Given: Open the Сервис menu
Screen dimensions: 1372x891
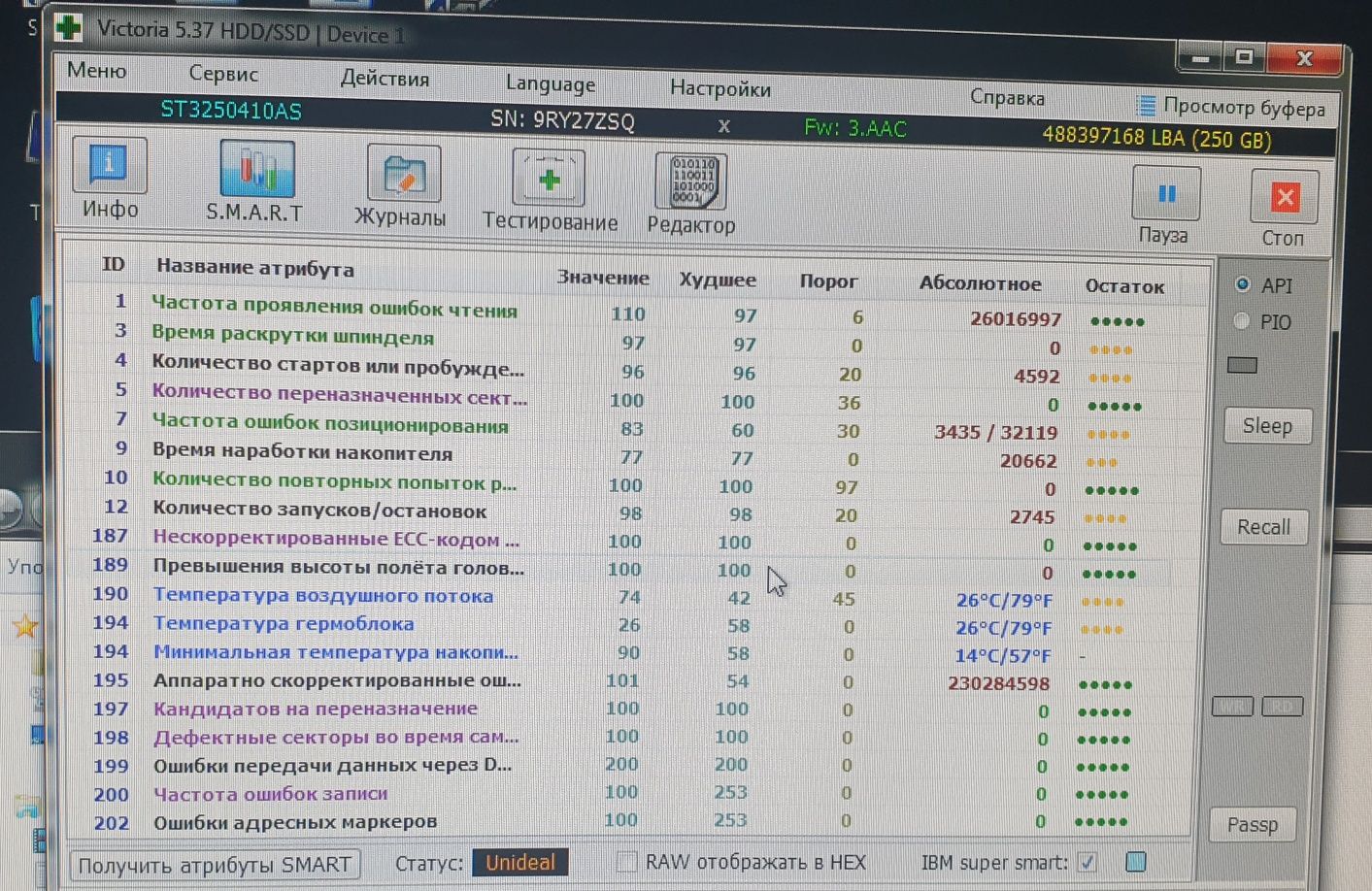Looking at the screenshot, I should click(x=223, y=74).
